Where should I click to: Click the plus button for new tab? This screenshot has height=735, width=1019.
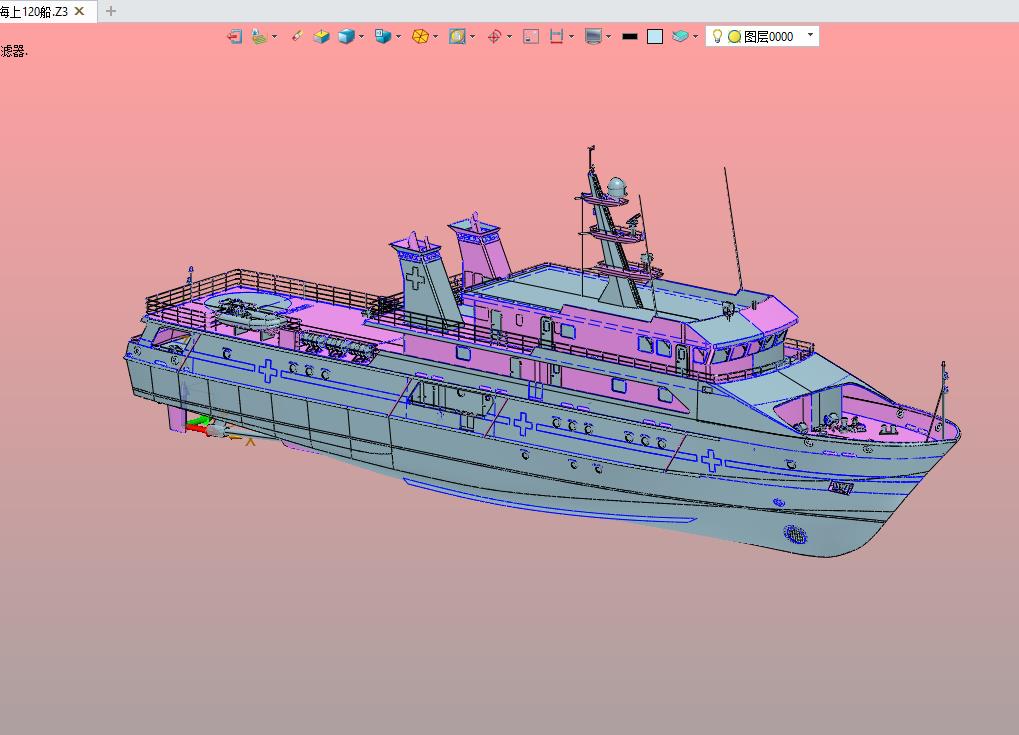point(111,11)
